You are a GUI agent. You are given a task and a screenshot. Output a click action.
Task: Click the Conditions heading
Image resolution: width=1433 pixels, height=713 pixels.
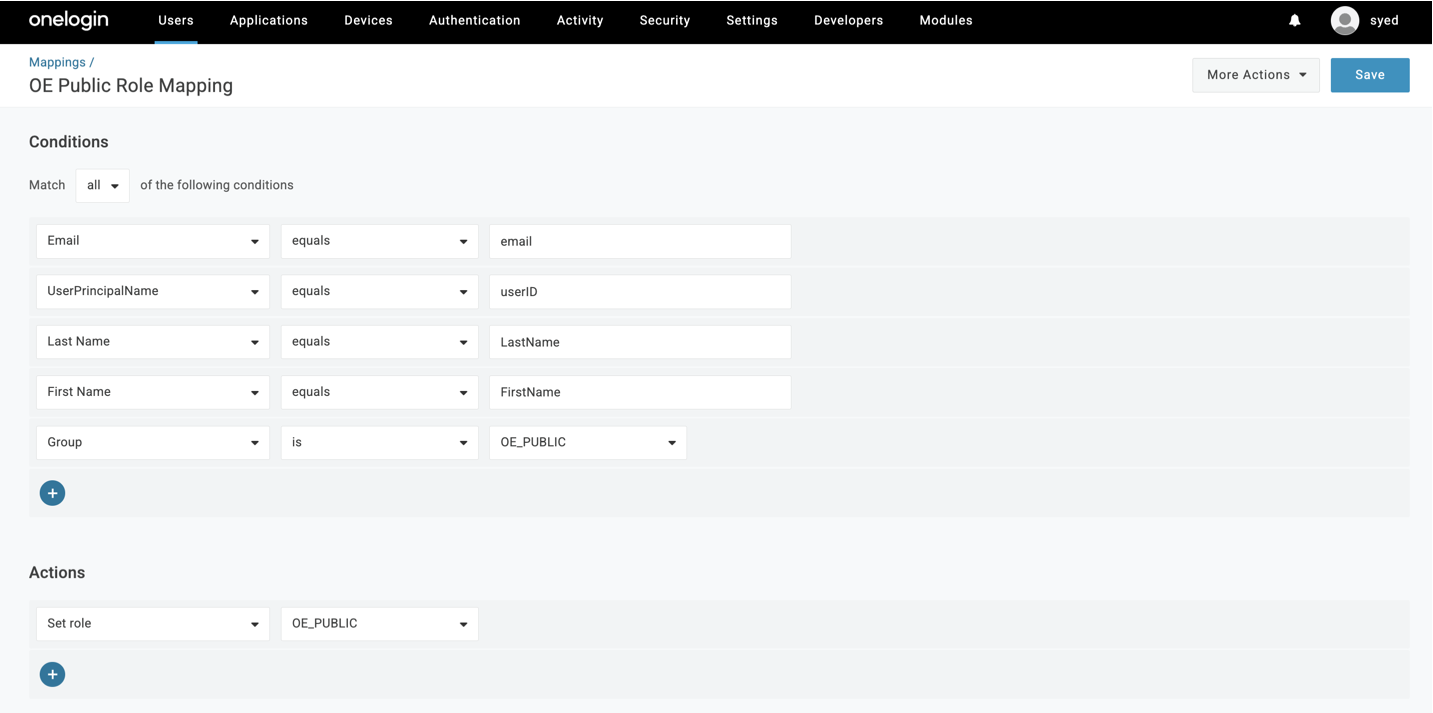[x=68, y=142]
